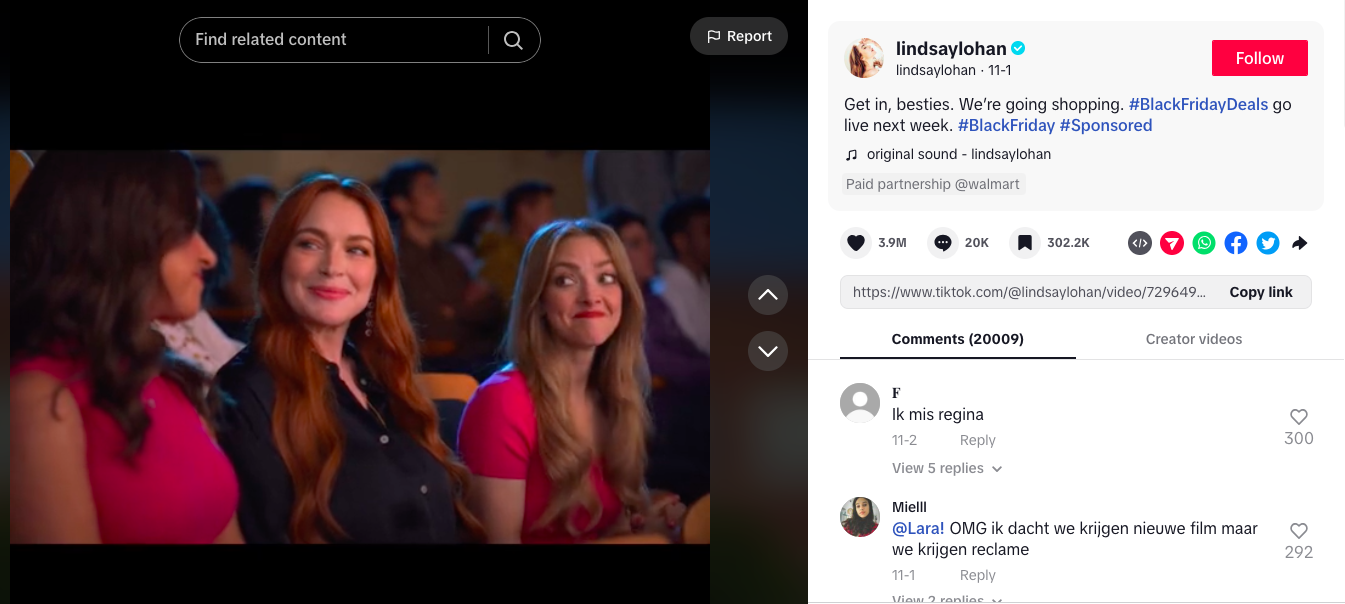Open the #BlackFridayDeals hashtag
Image resolution: width=1345 pixels, height=604 pixels.
[x=1198, y=104]
